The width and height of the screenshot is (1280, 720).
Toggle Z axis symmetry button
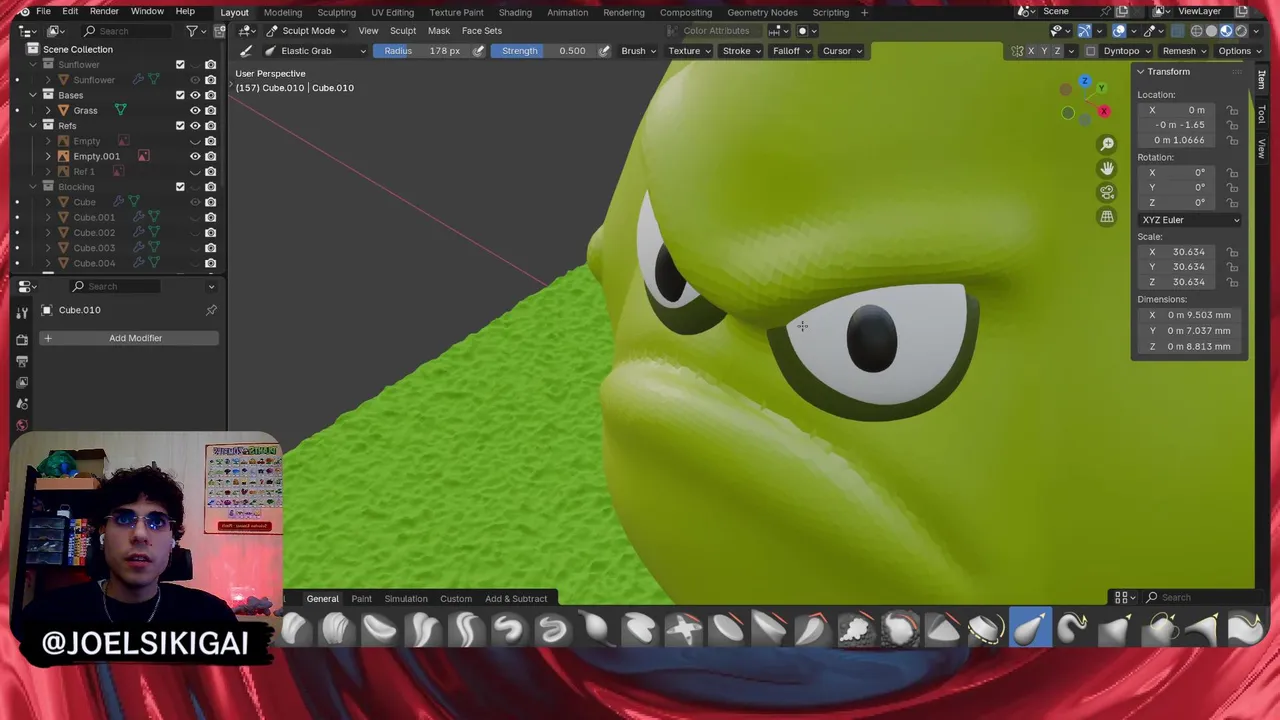click(1057, 51)
